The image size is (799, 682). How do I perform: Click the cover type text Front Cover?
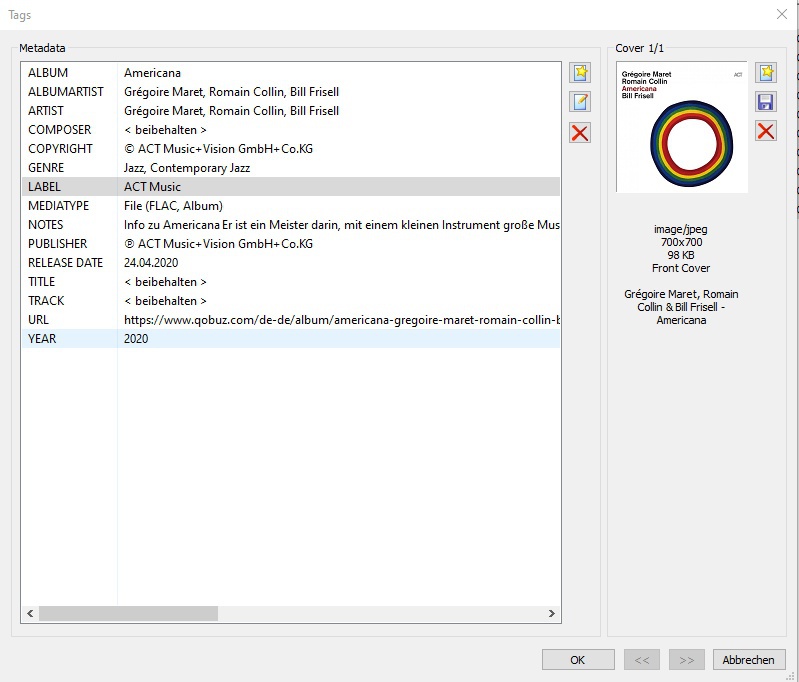coord(681,268)
